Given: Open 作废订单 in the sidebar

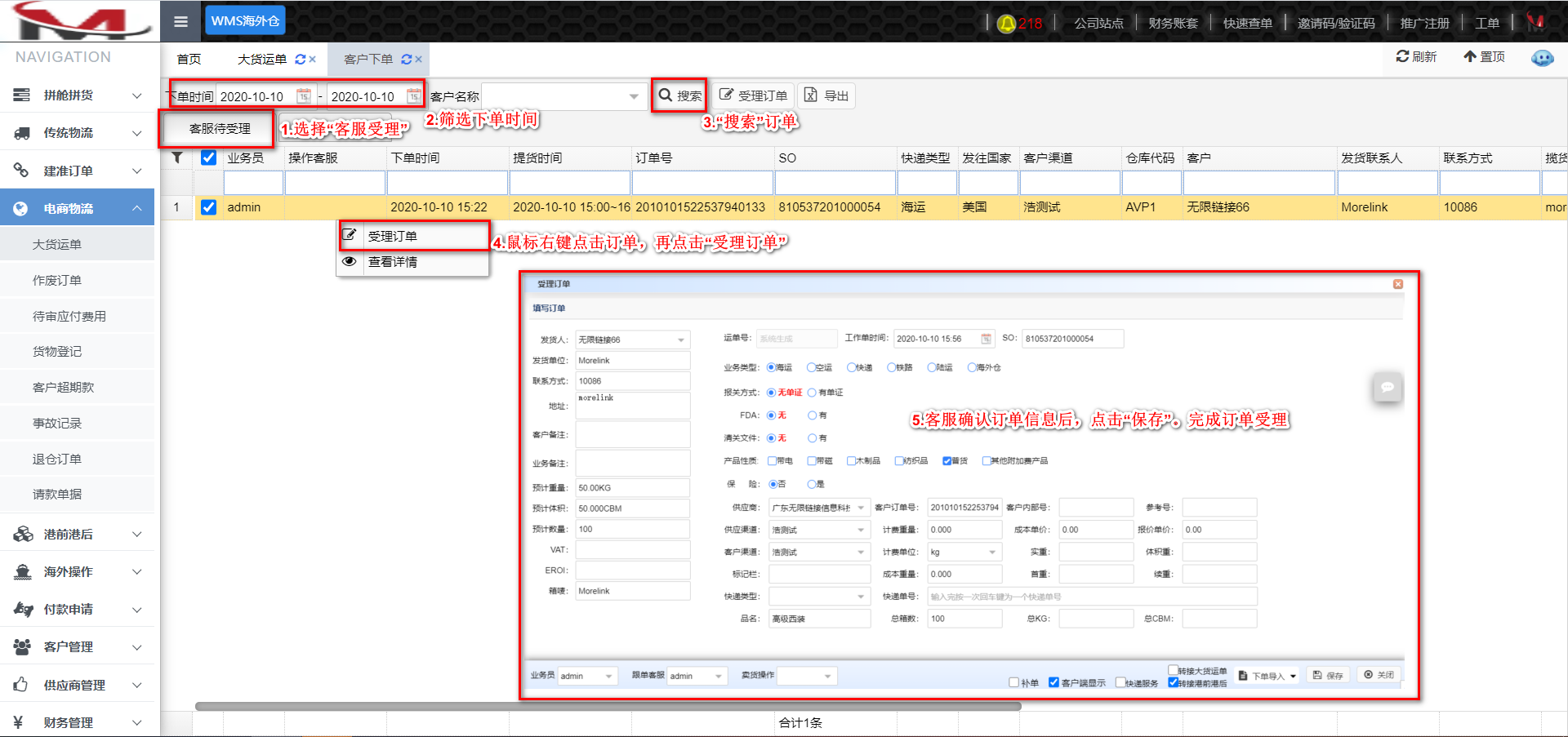Looking at the screenshot, I should pyautogui.click(x=78, y=280).
